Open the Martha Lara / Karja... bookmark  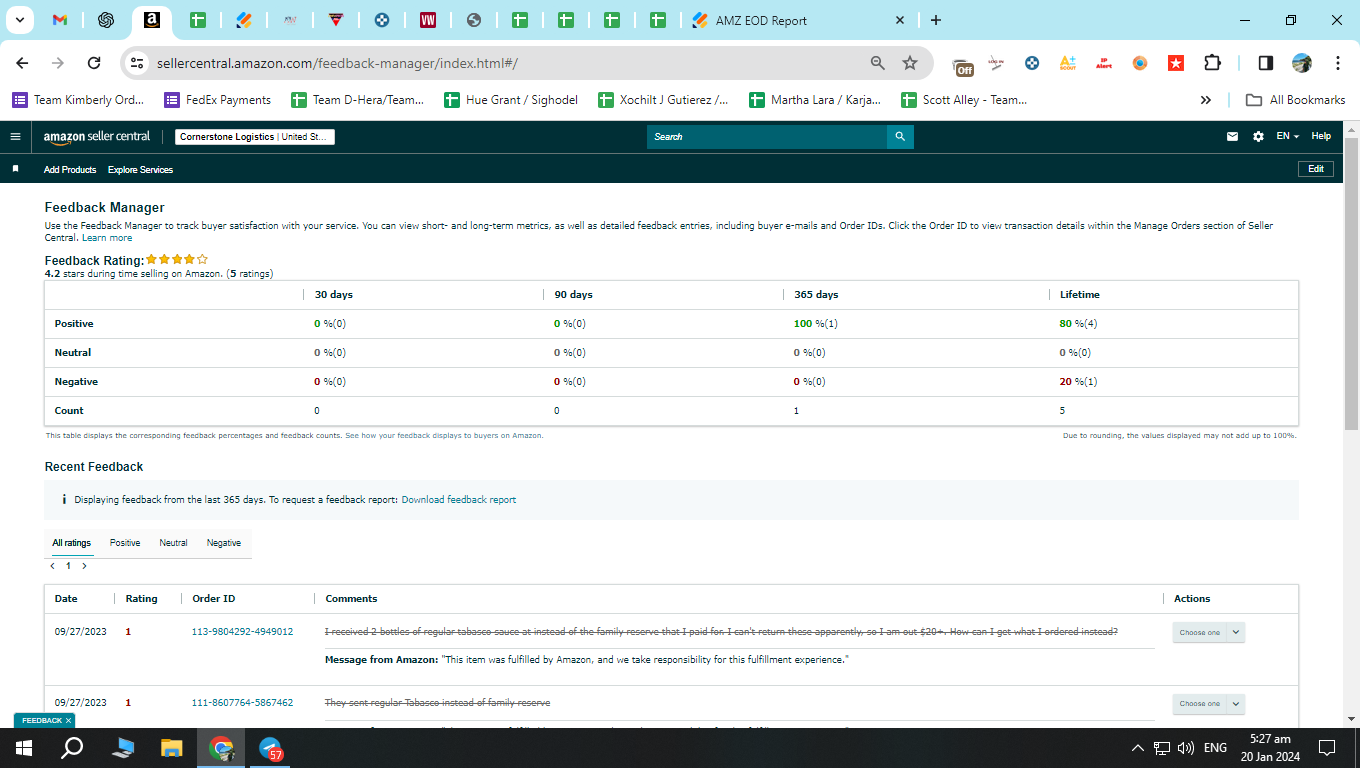[x=815, y=100]
